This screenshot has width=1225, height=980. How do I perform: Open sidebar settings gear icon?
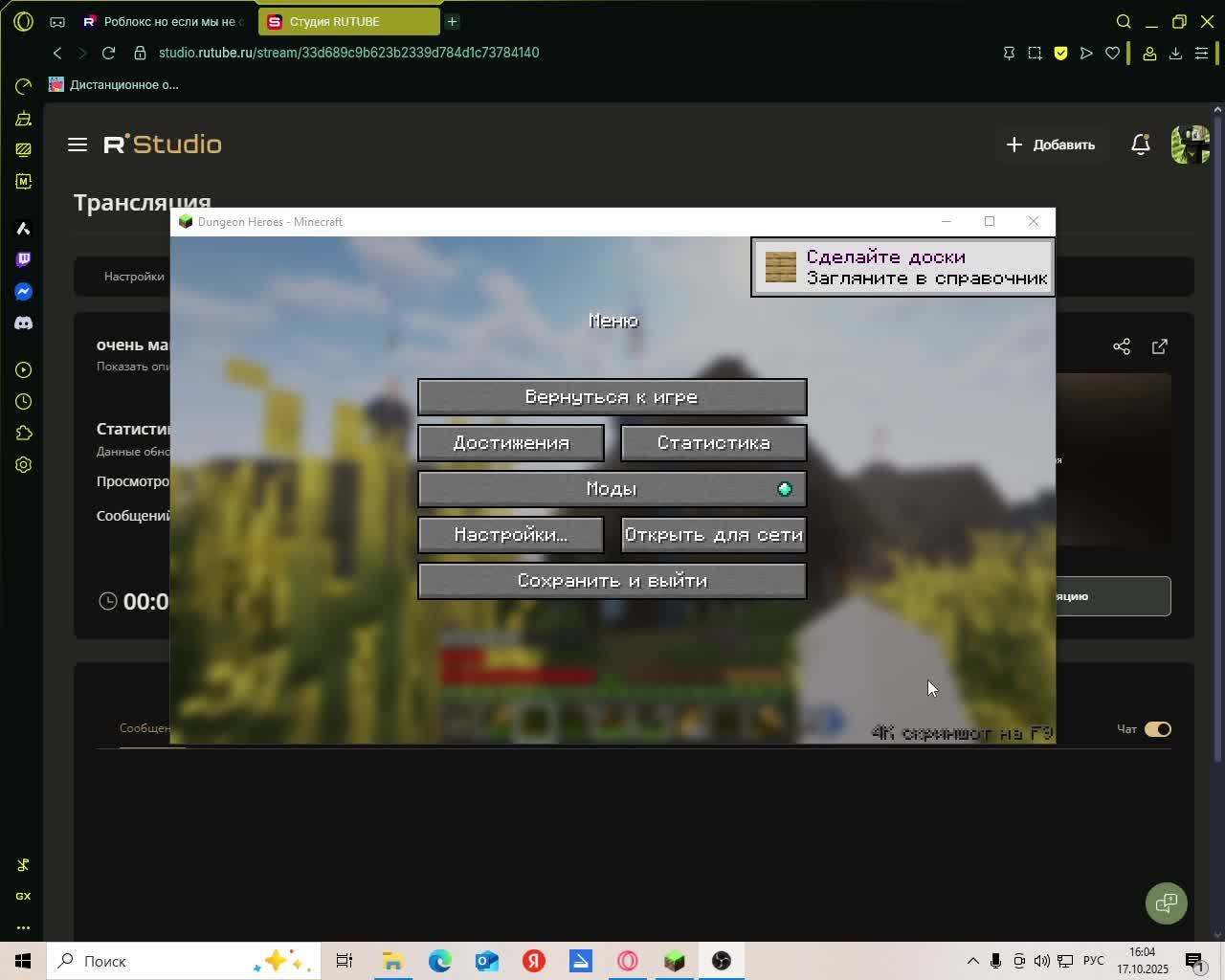point(24,465)
